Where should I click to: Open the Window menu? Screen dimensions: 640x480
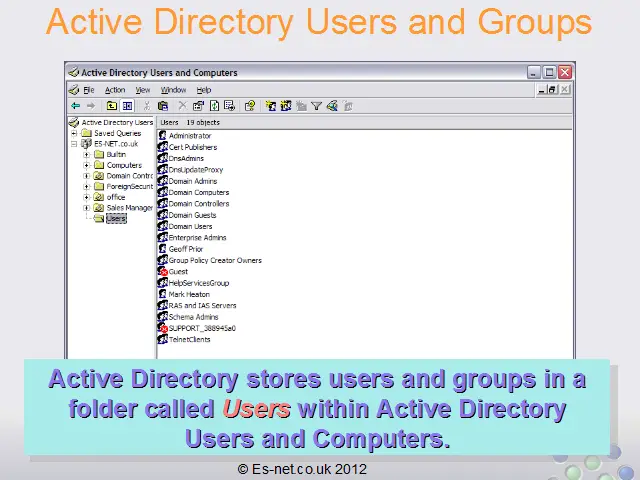point(173,90)
